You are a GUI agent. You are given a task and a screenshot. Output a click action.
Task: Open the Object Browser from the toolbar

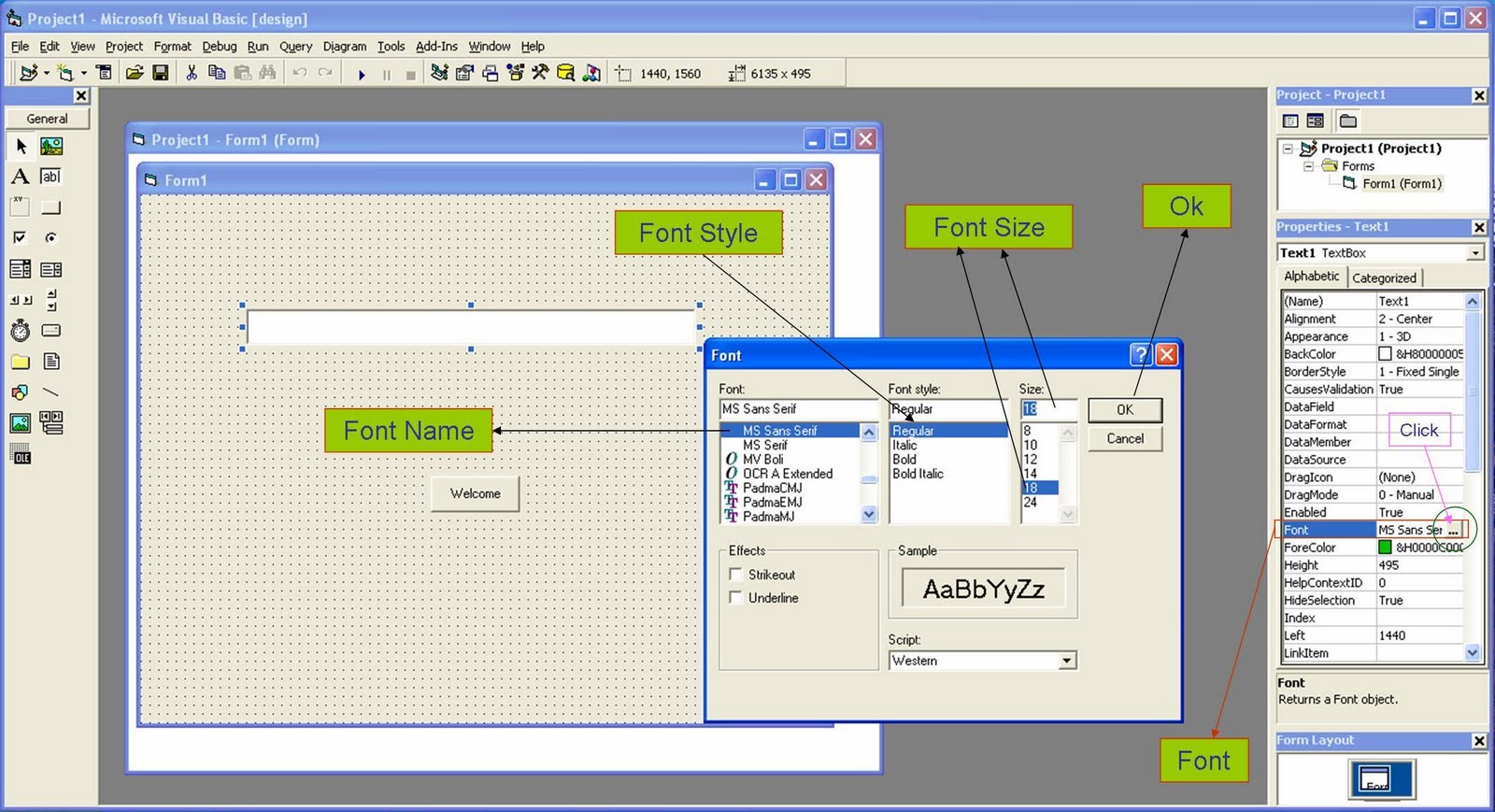point(516,73)
